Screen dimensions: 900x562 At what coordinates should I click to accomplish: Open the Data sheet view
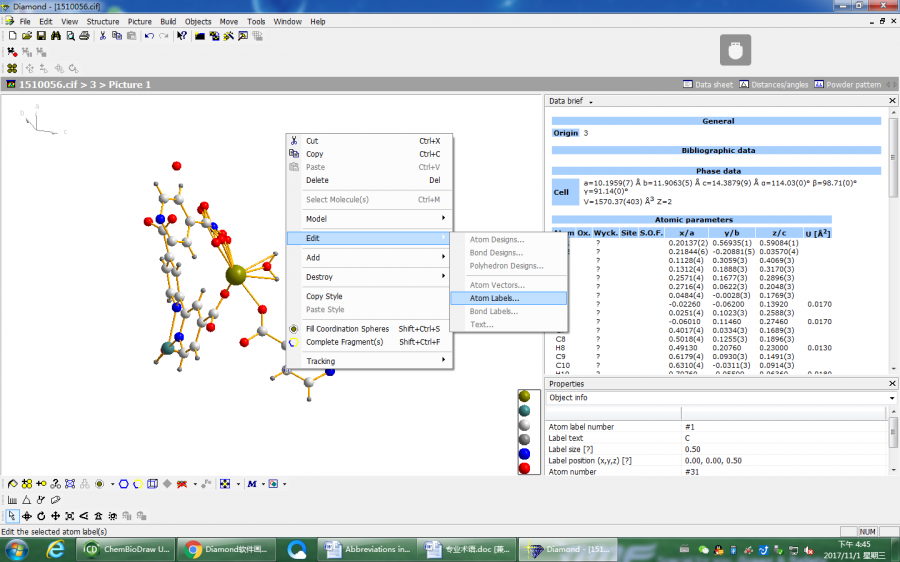pos(708,84)
